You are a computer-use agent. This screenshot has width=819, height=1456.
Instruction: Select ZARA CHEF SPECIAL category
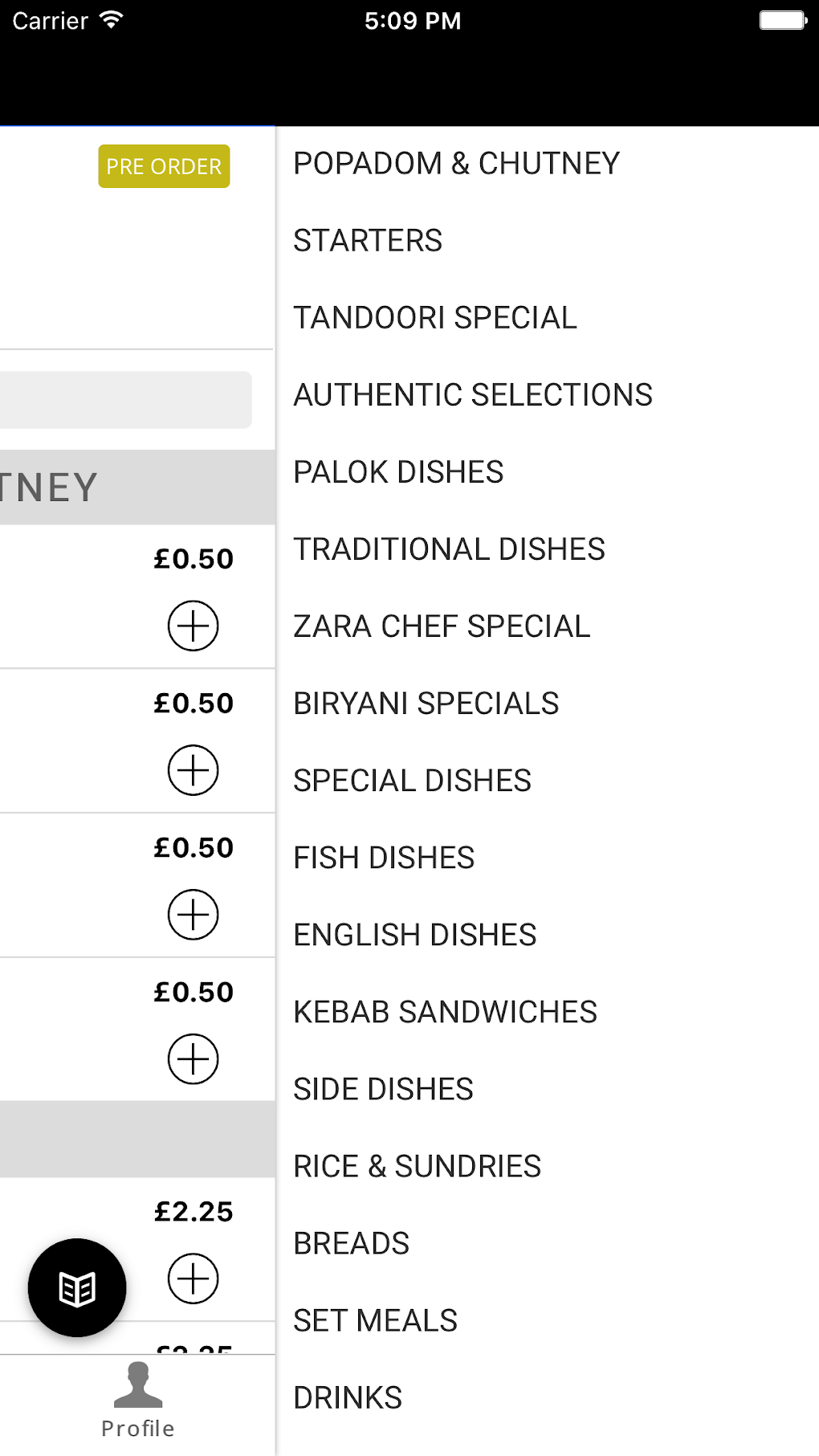tap(442, 626)
